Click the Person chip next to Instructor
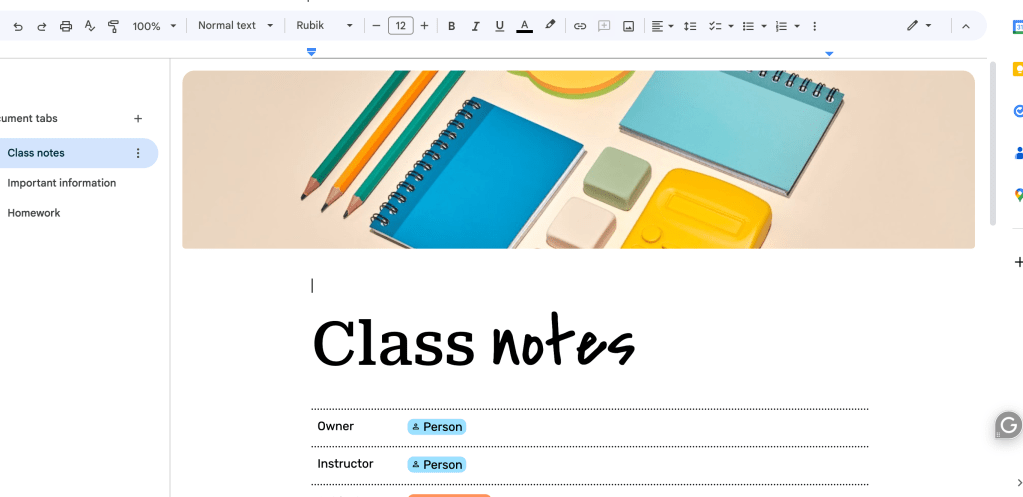Screen dimensions: 1023x497 pos(437,464)
